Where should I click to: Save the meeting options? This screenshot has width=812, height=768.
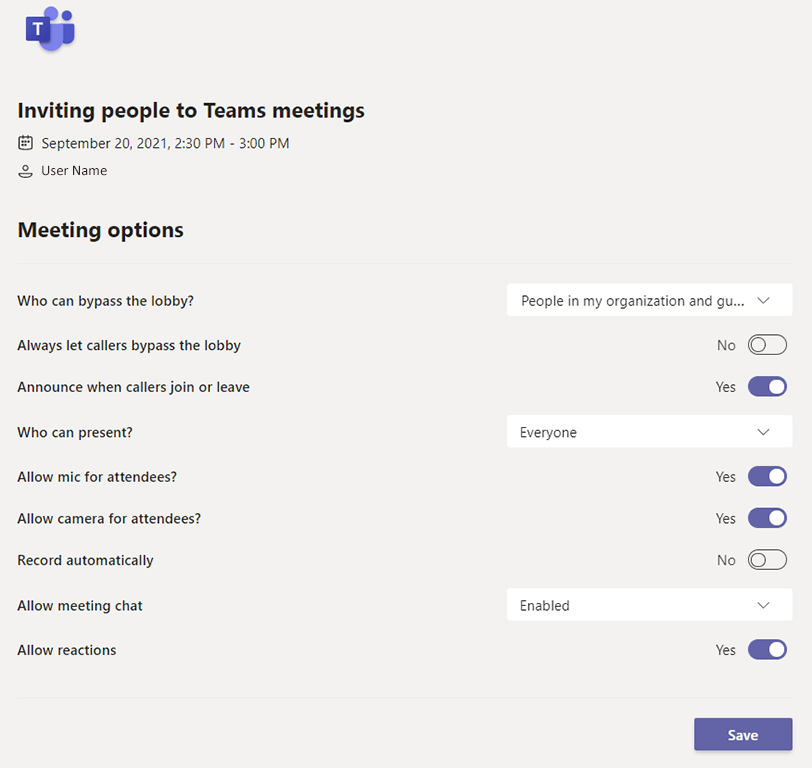pyautogui.click(x=743, y=735)
